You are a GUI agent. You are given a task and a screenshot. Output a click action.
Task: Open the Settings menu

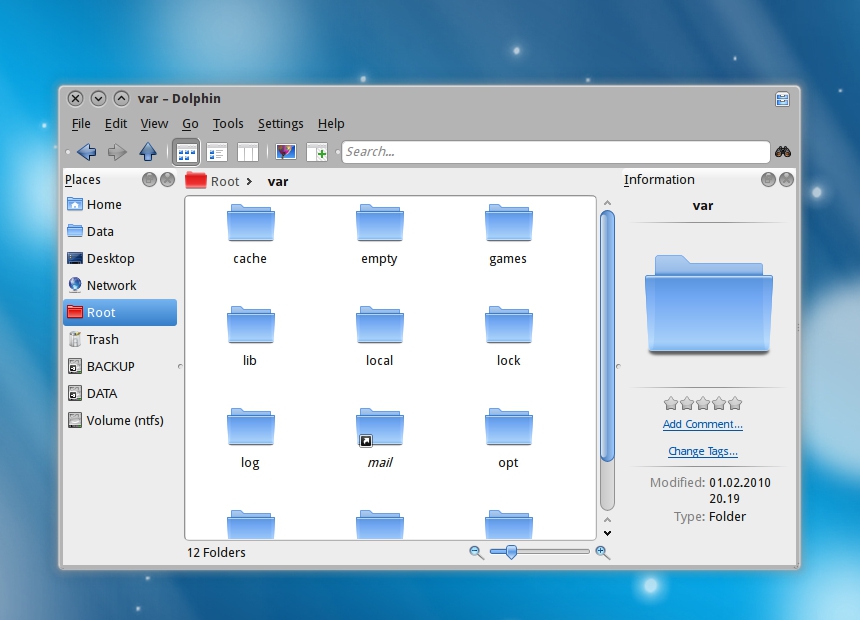point(281,124)
